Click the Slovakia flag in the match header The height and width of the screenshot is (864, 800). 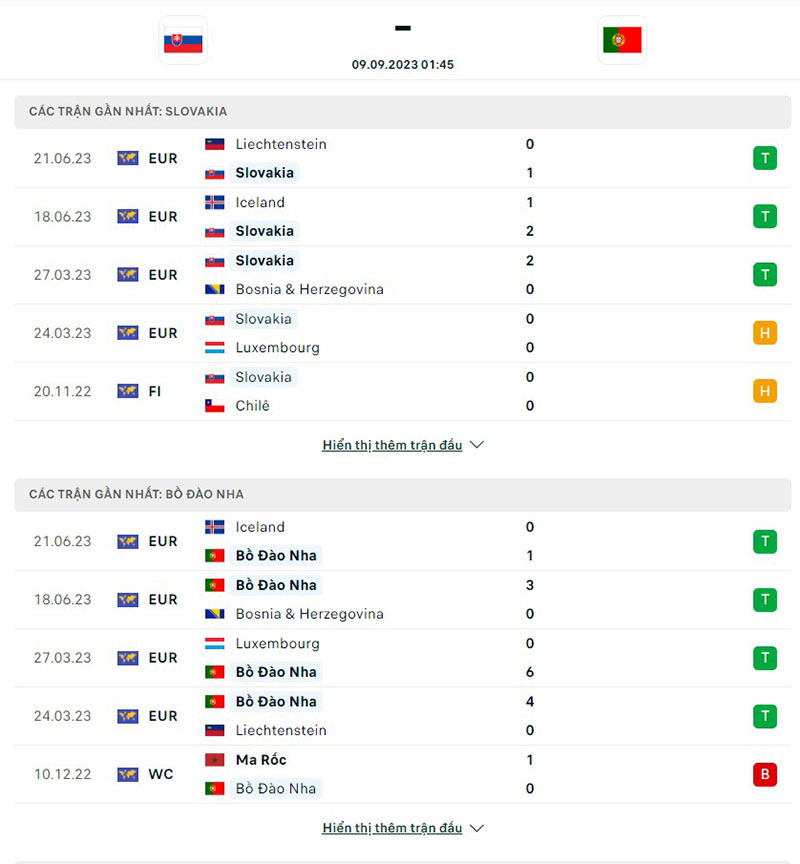pos(183,41)
